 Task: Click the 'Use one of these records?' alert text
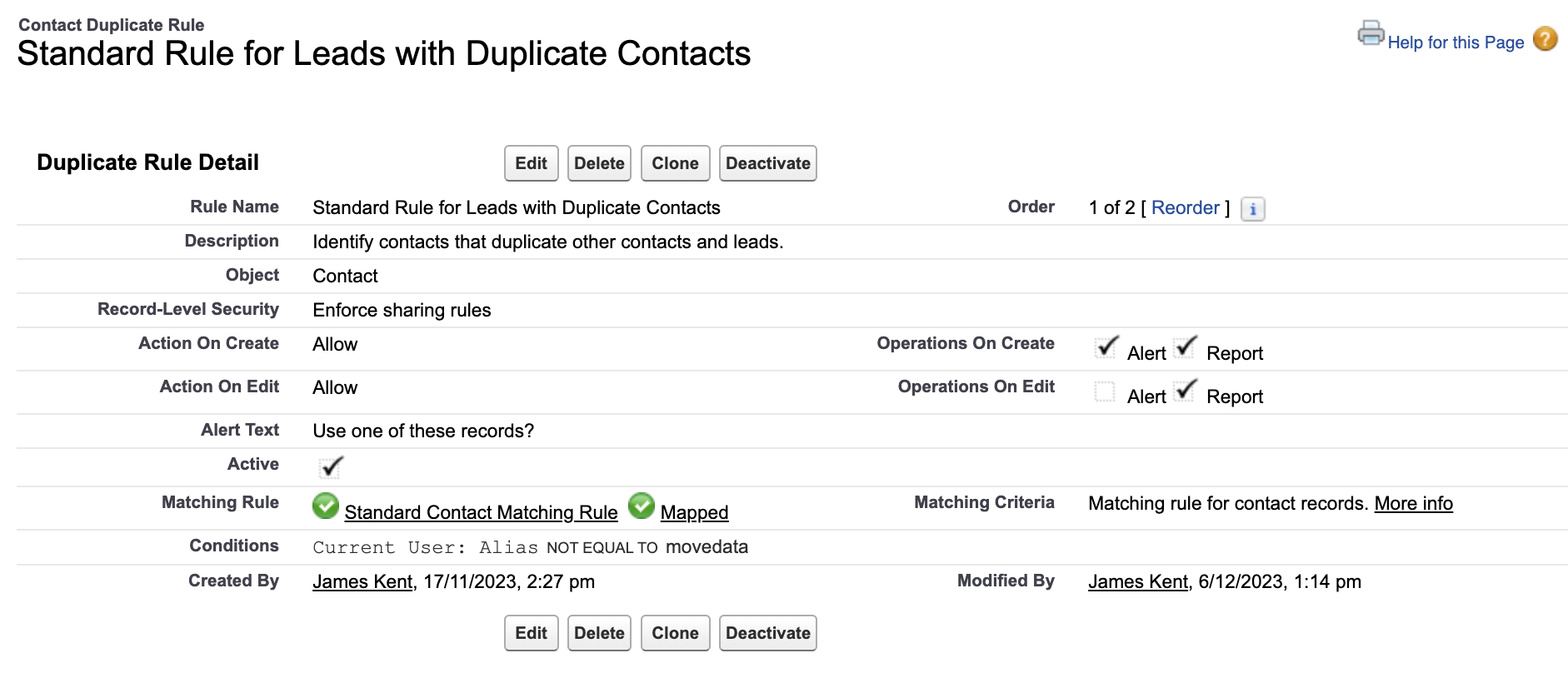[423, 431]
